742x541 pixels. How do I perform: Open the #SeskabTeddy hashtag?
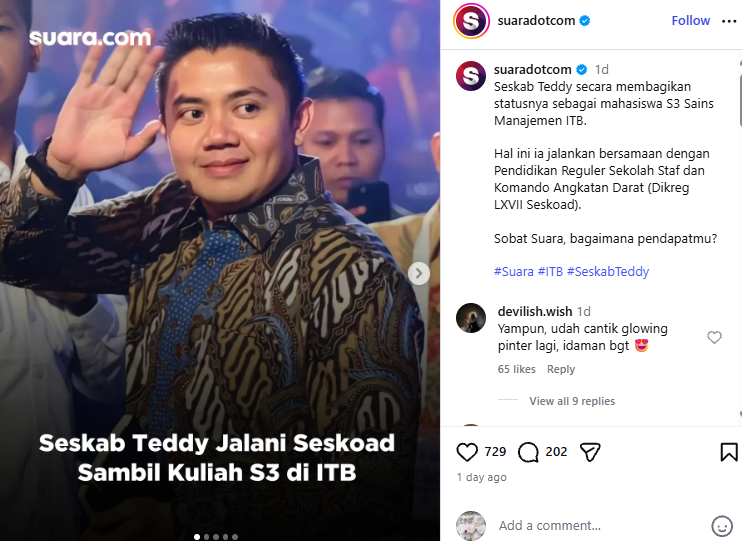click(x=608, y=272)
